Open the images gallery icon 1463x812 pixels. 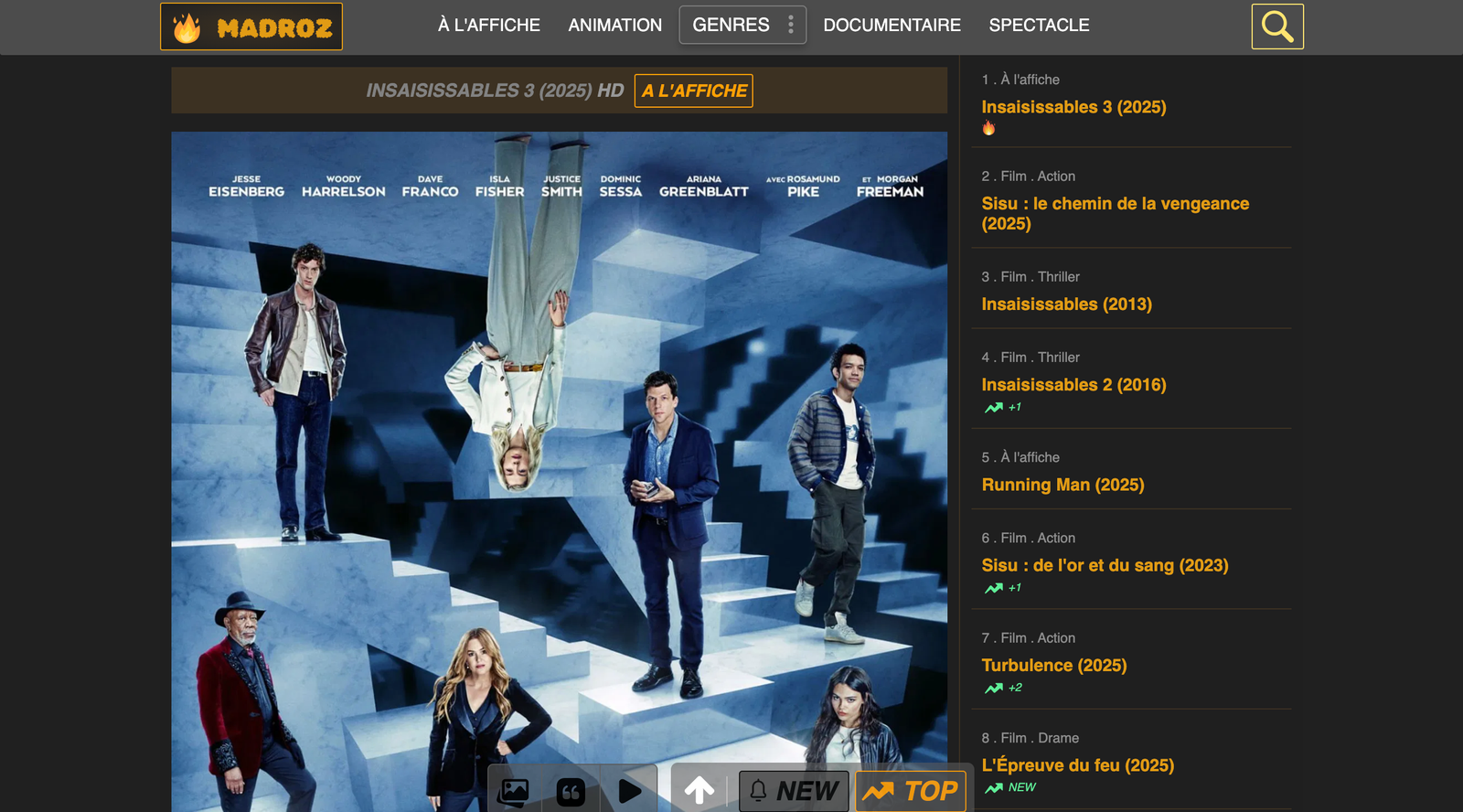[513, 791]
